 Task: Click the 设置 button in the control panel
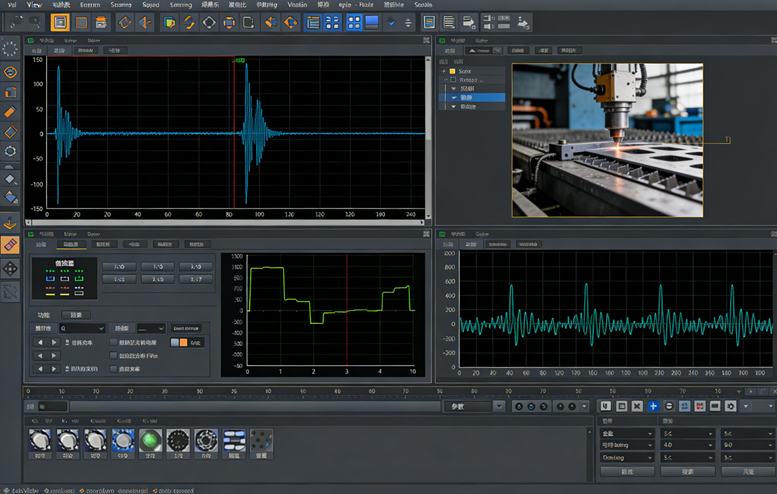(x=77, y=314)
